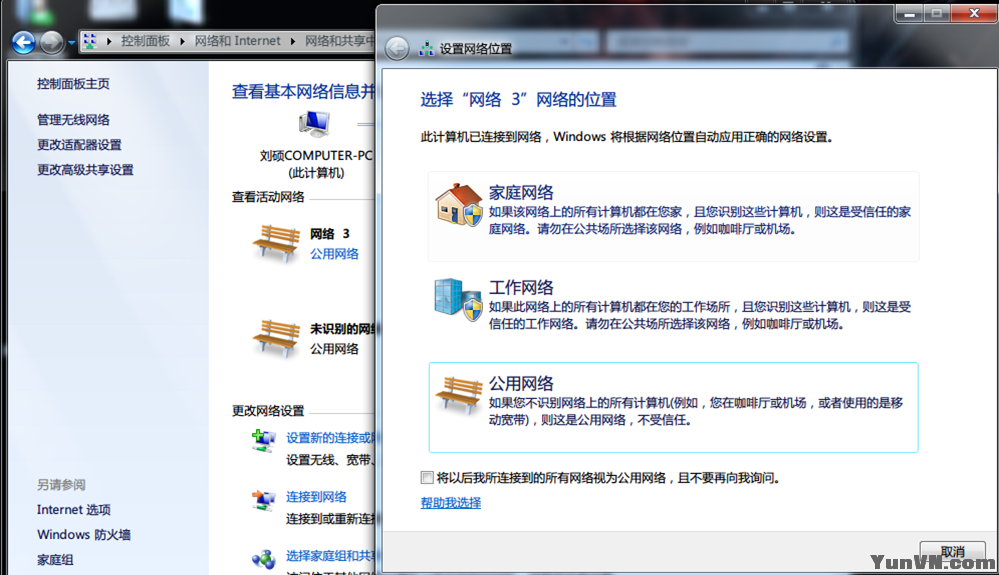
Task: Click the 取消 button in dialog
Action: 952,552
